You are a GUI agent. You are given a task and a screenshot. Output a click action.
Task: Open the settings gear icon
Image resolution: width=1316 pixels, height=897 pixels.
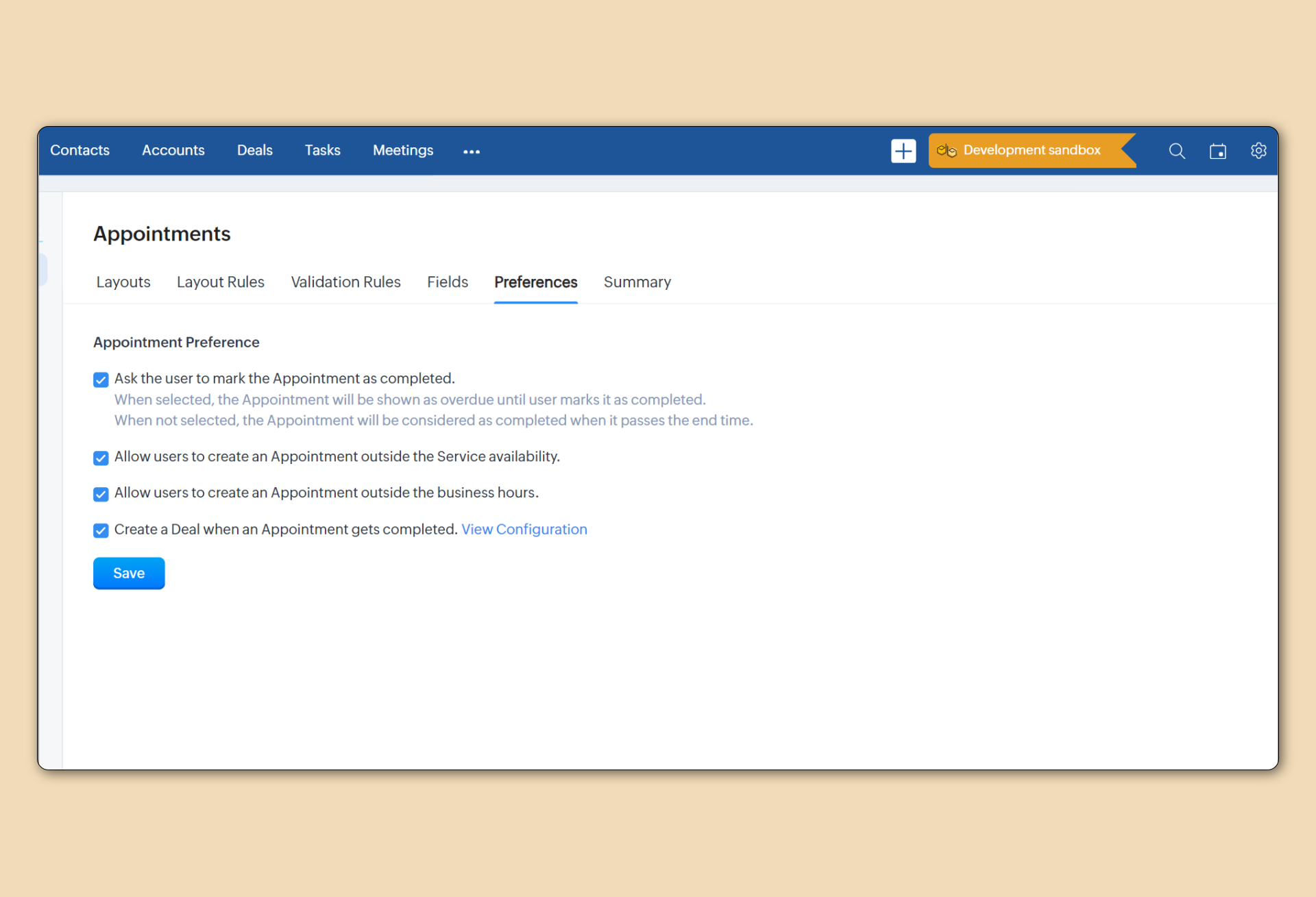tap(1258, 151)
